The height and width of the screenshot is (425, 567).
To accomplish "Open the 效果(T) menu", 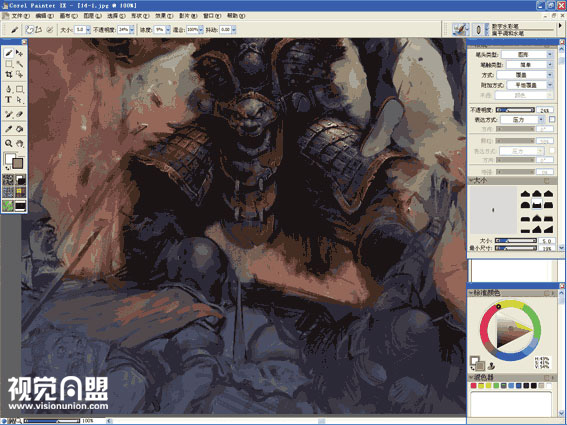I will (x=164, y=16).
